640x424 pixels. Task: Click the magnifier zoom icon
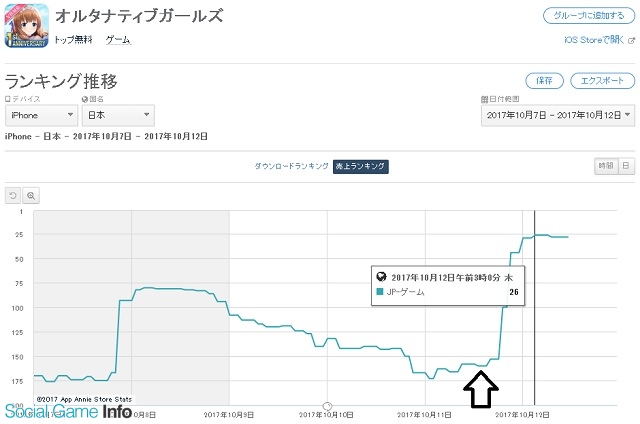pyautogui.click(x=31, y=195)
